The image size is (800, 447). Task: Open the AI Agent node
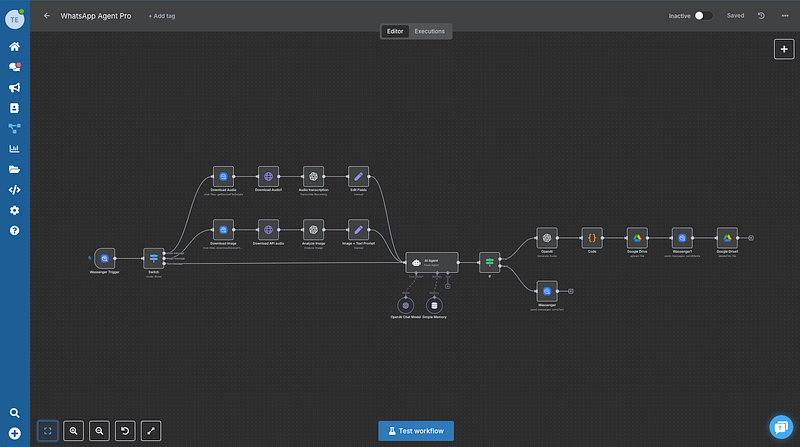coord(431,262)
